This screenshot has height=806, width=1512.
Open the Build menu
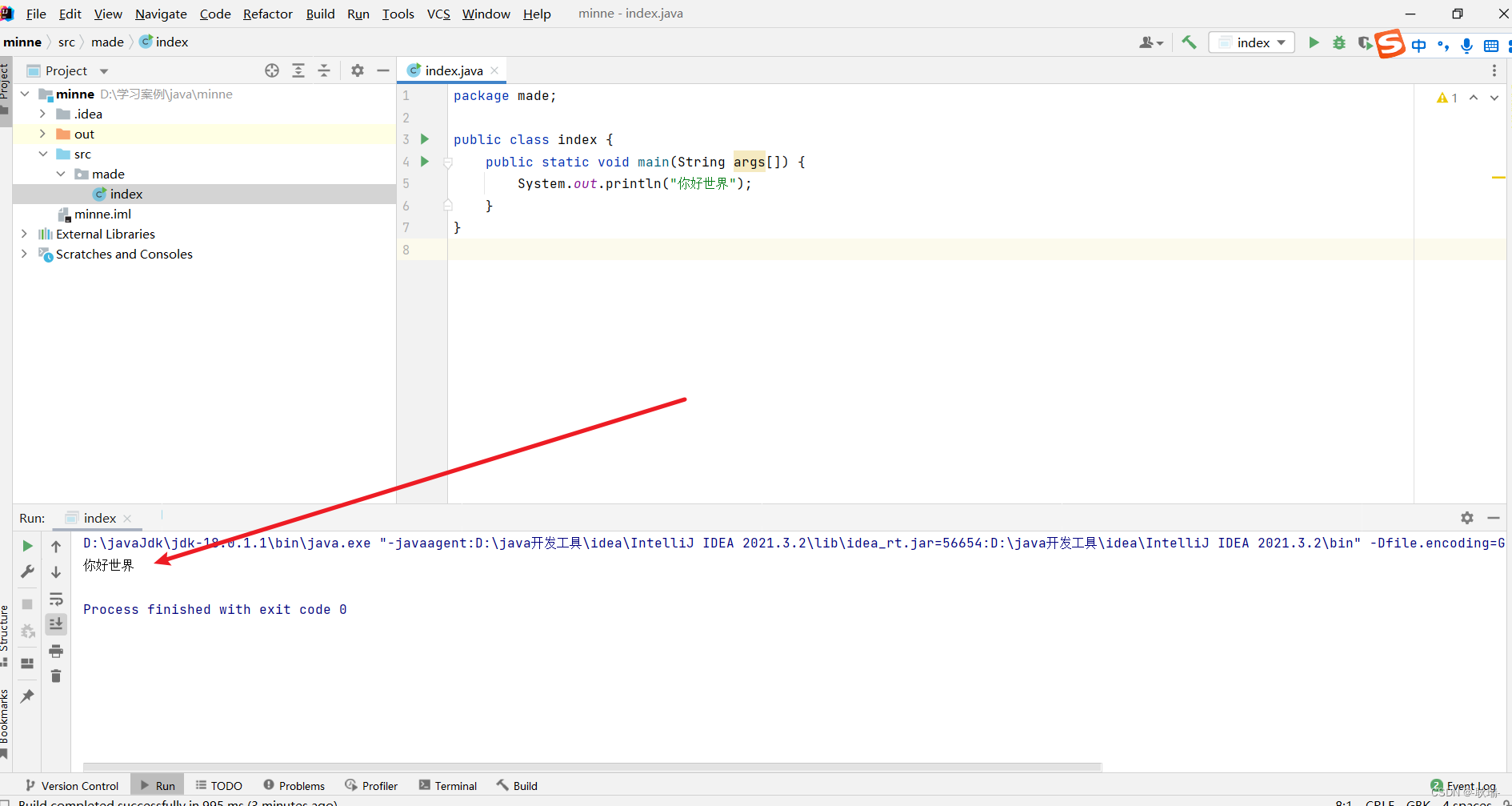pos(320,14)
